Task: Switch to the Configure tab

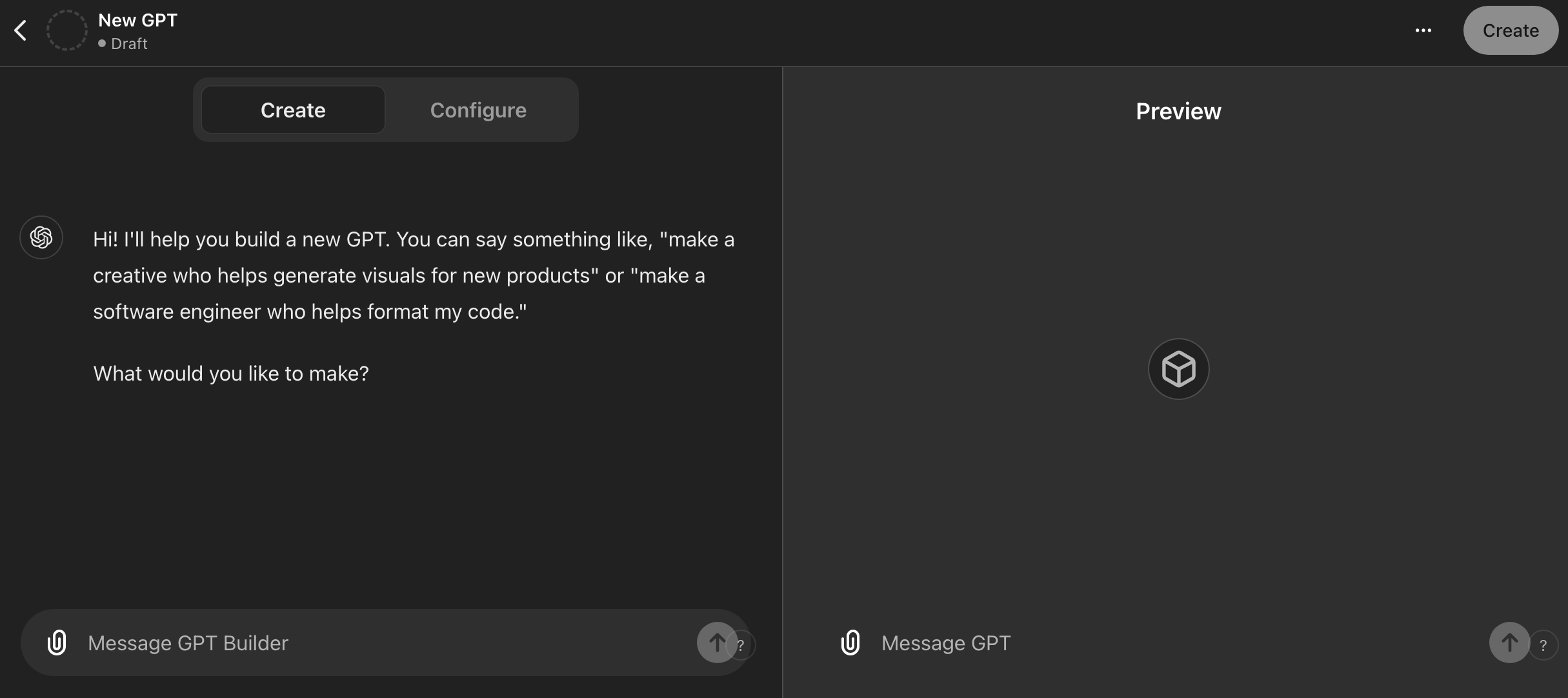Action: point(478,110)
